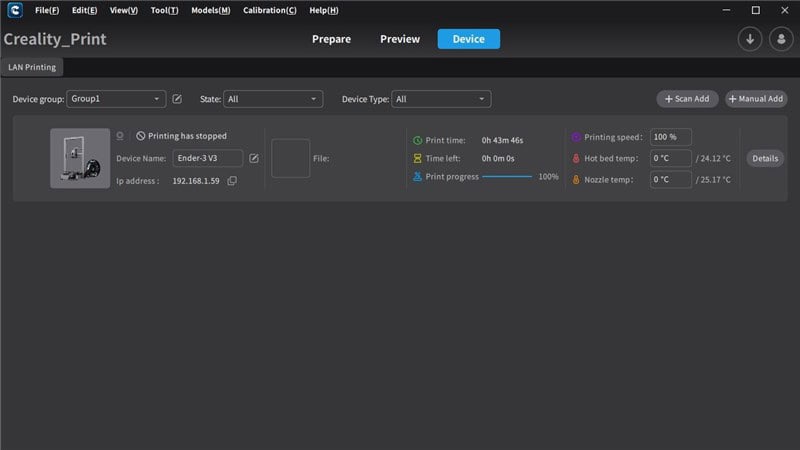Viewport: 800px width, 450px height.
Task: Click the current bed temperature 24.12 °C
Action: tap(715, 158)
